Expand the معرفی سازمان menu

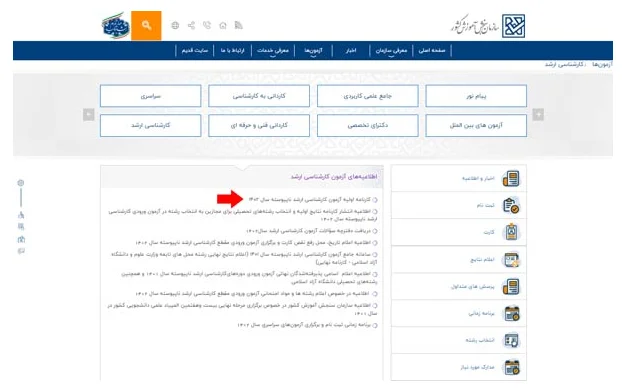pos(391,51)
